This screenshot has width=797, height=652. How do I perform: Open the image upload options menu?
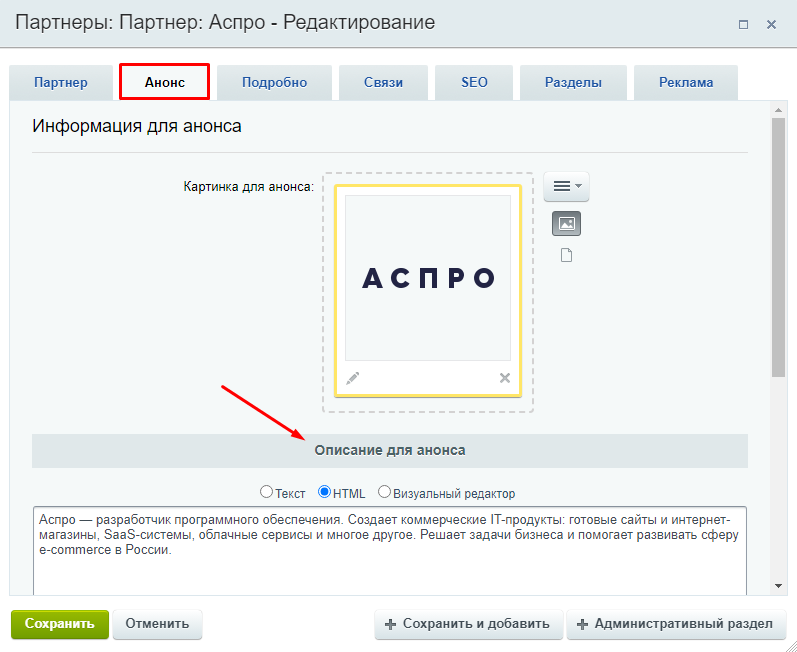[566, 187]
